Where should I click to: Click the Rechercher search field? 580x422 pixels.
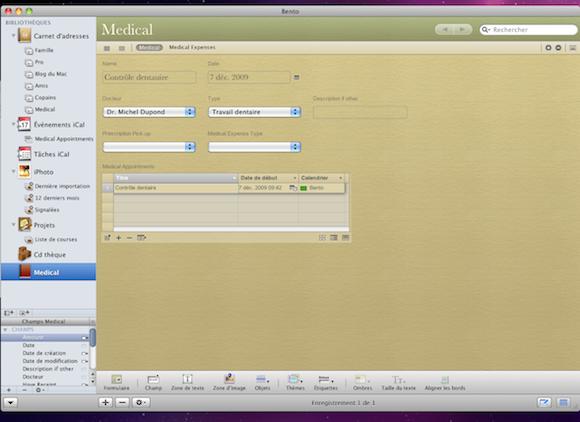pos(529,30)
